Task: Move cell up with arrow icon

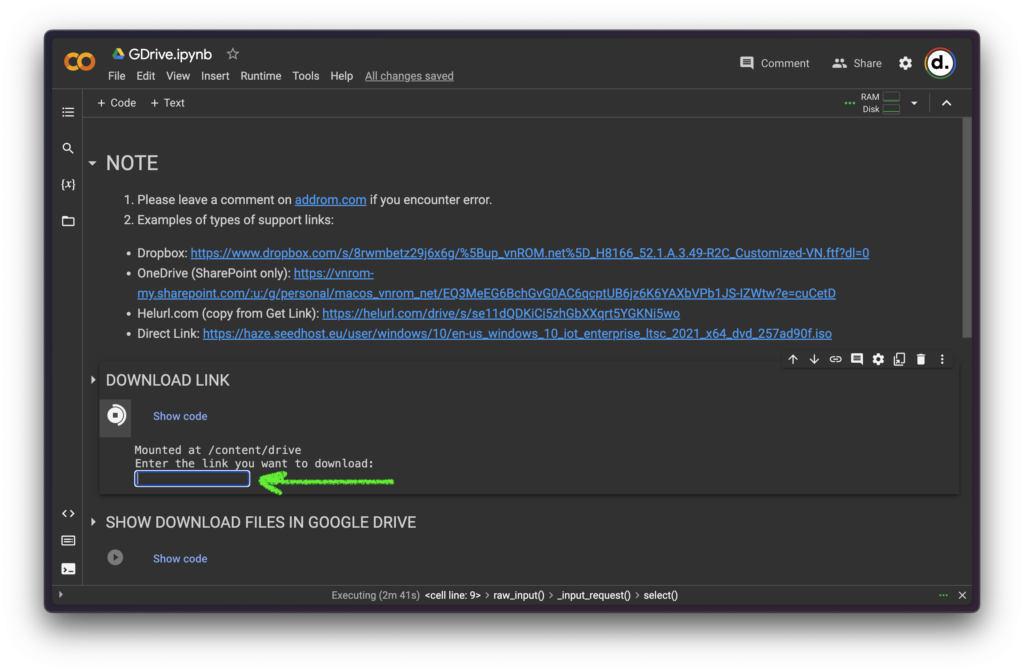Action: [793, 359]
